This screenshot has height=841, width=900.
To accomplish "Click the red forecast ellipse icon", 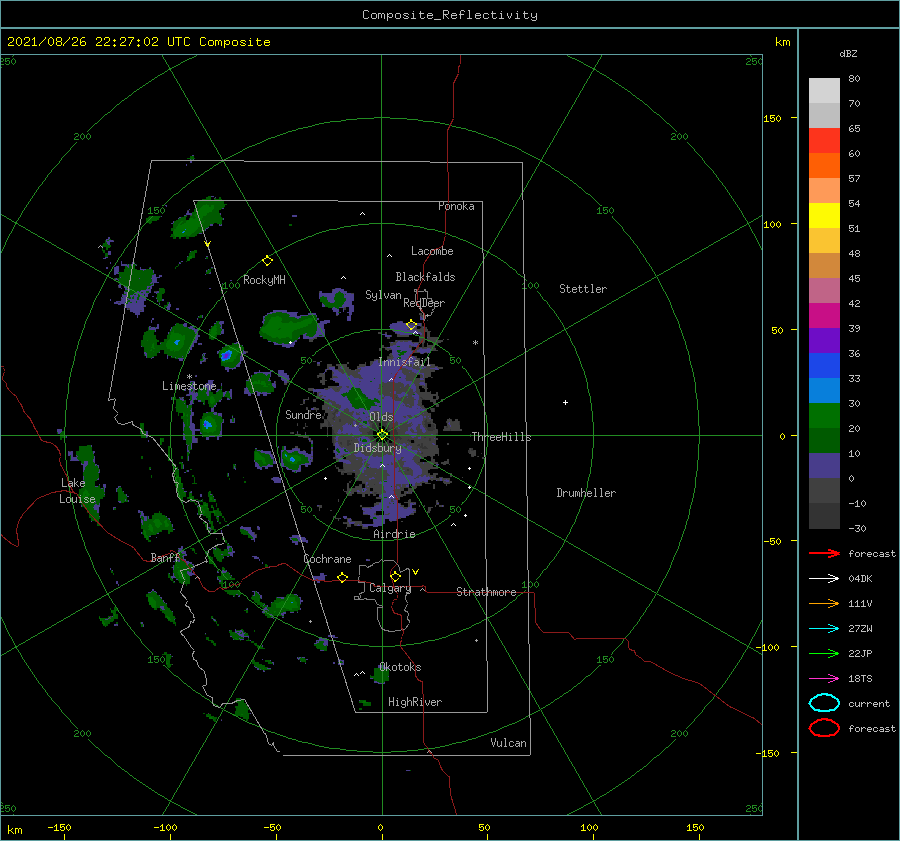I will point(824,728).
